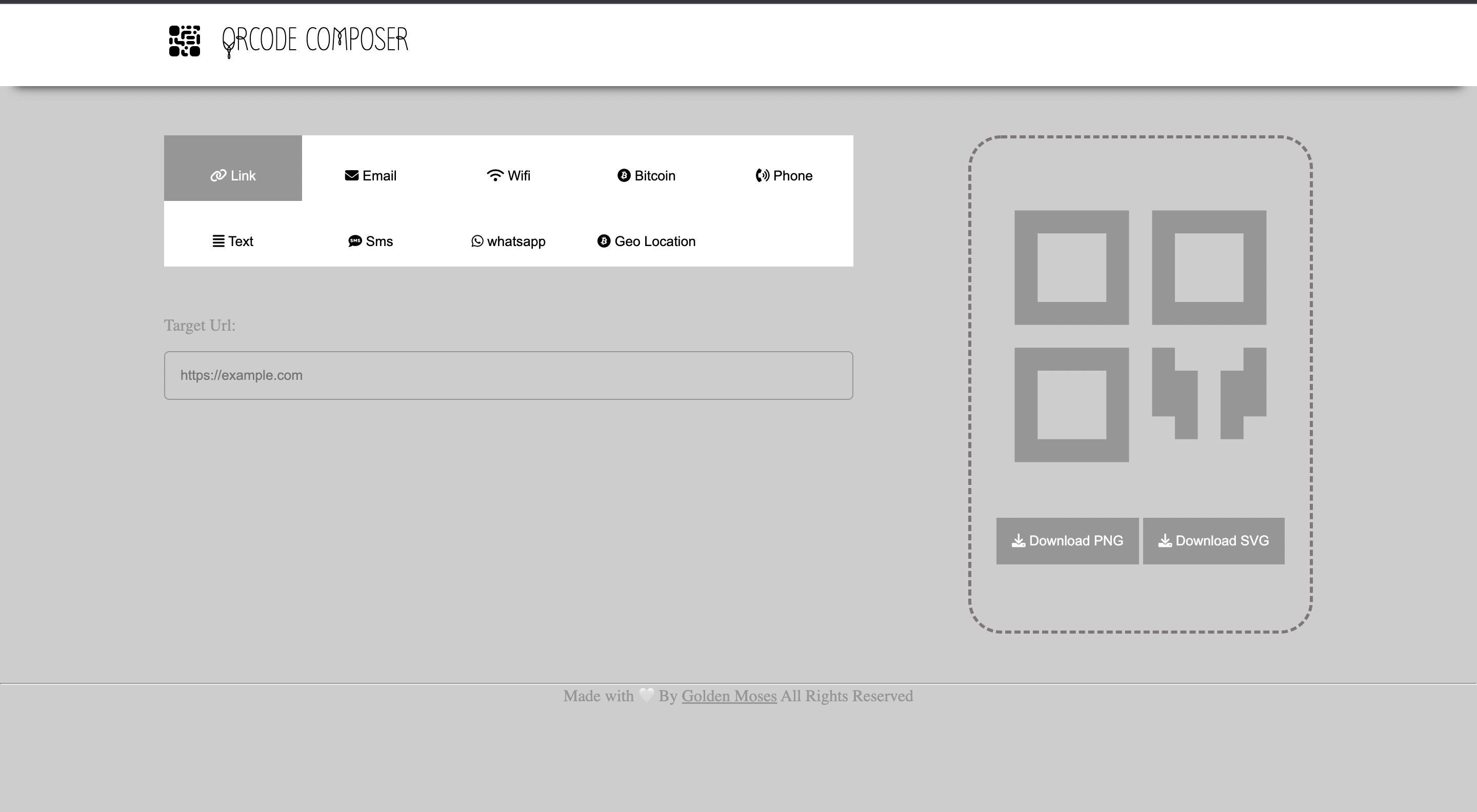Click the QR code placeholder preview
The width and height of the screenshot is (1477, 812).
[x=1141, y=336]
